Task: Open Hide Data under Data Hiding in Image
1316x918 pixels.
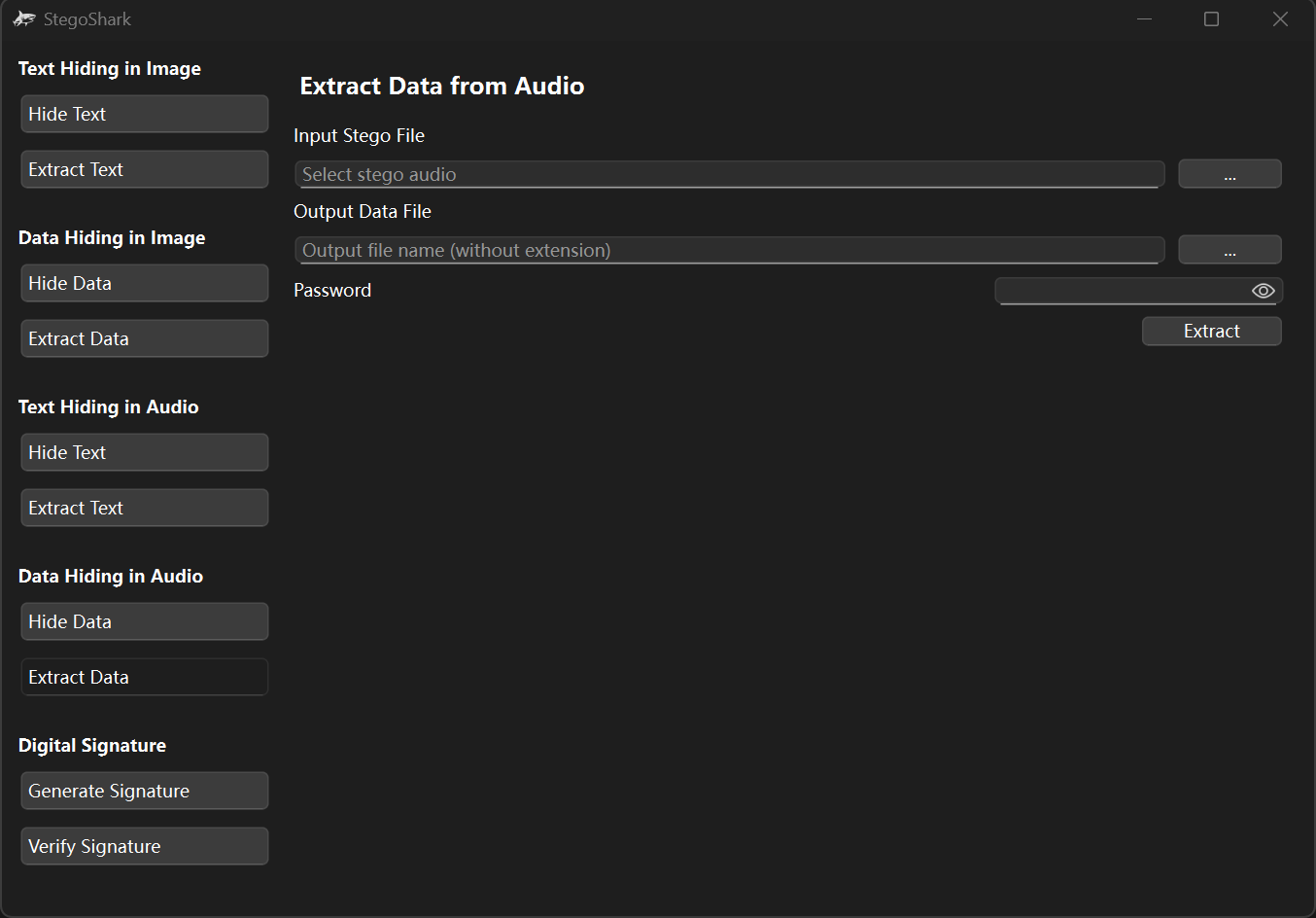Action: tap(145, 283)
